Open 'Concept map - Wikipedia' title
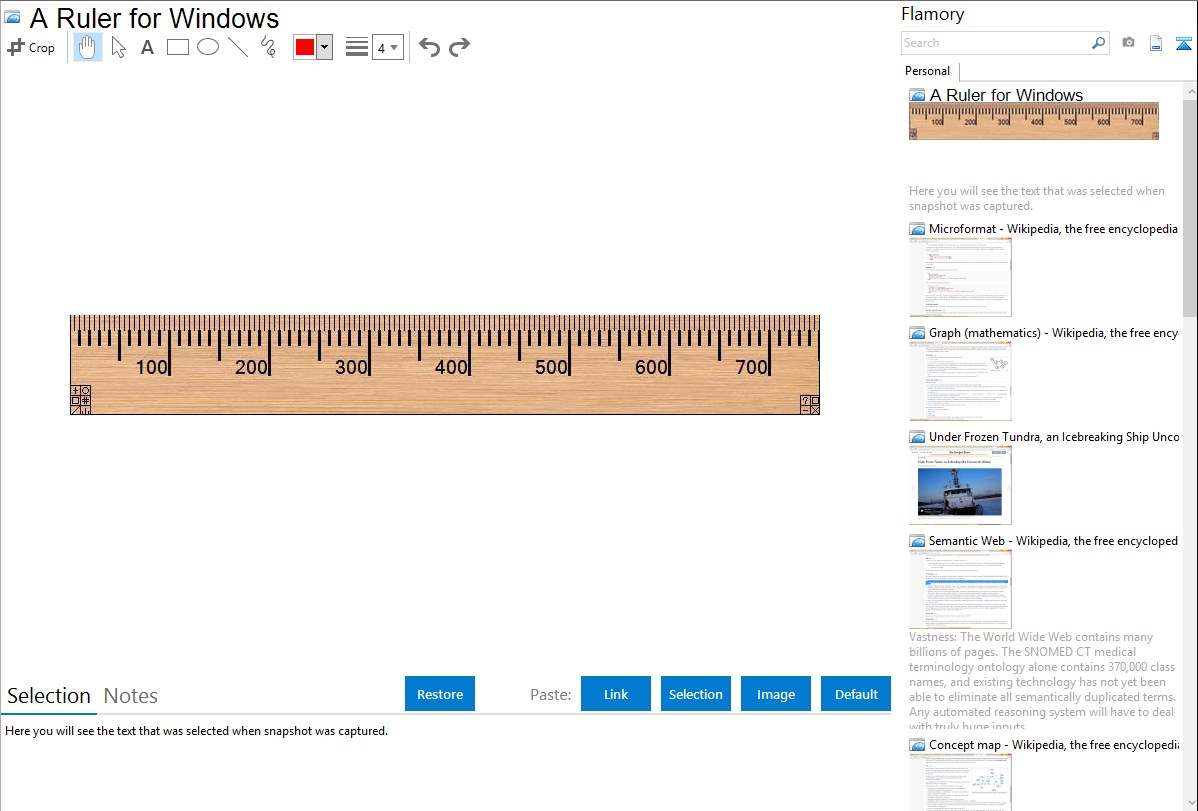The height and width of the screenshot is (811, 1198). (x=1053, y=744)
